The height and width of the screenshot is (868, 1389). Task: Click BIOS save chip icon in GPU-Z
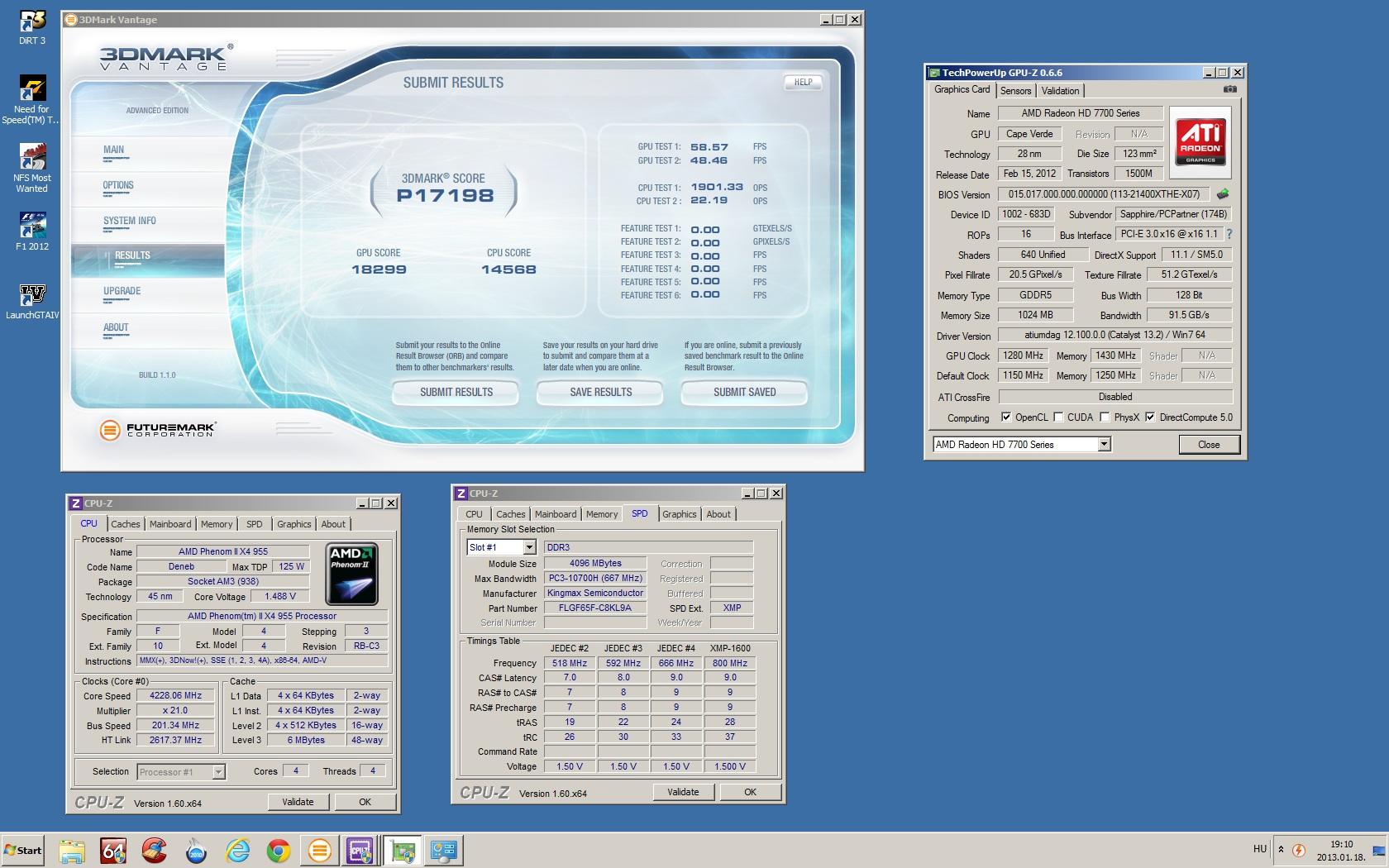point(1223,194)
